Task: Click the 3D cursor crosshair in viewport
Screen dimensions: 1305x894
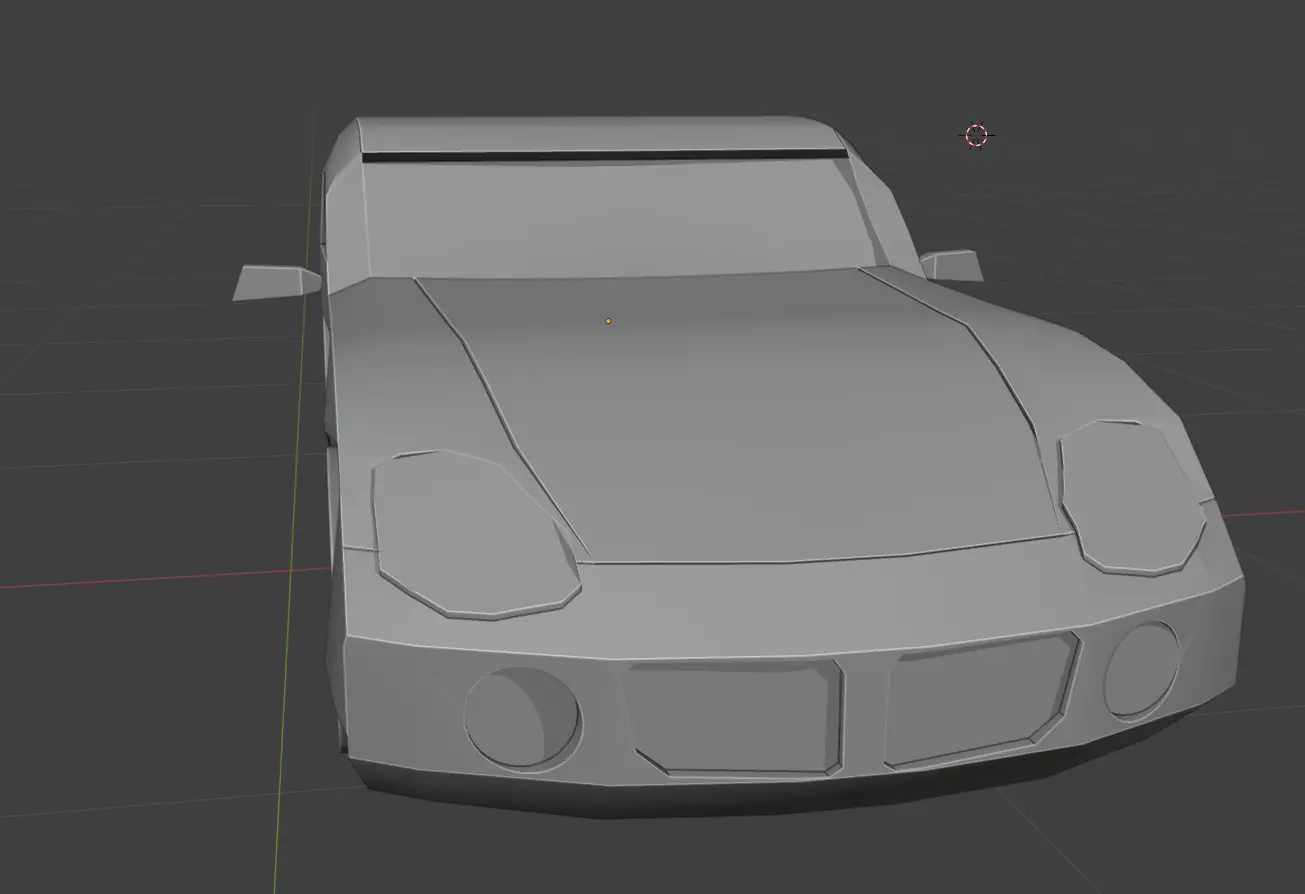Action: click(x=977, y=135)
